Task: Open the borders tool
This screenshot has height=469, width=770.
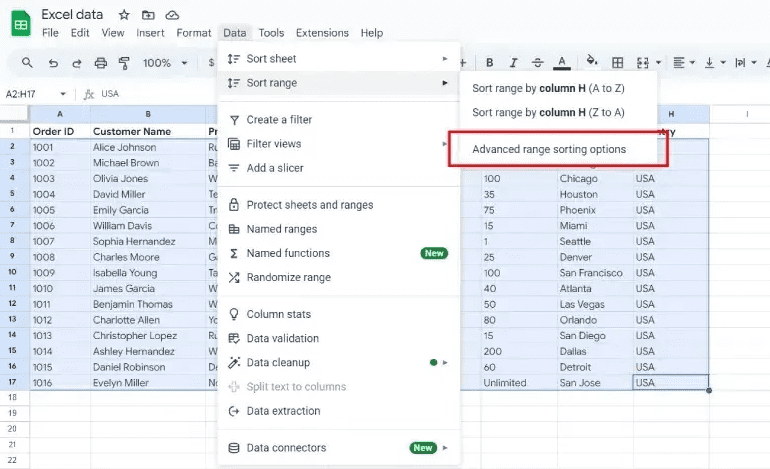Action: point(618,62)
